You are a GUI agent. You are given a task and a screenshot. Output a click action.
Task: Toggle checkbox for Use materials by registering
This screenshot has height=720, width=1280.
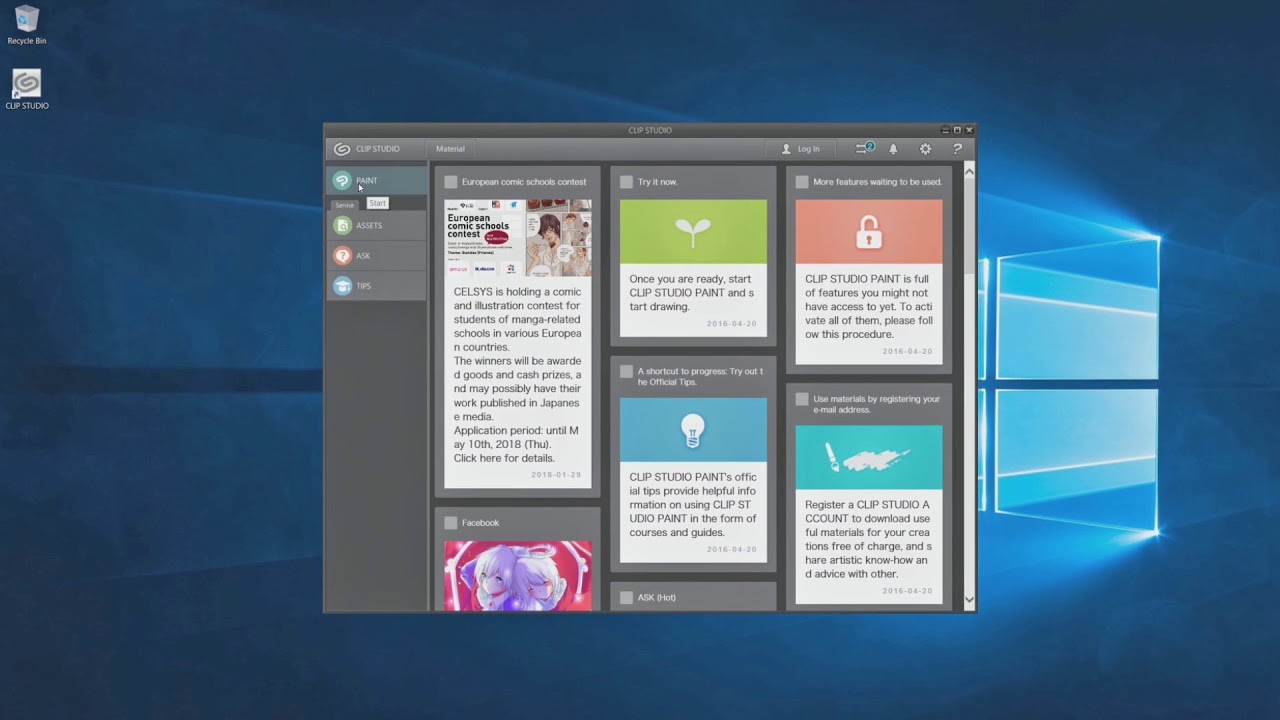[802, 399]
